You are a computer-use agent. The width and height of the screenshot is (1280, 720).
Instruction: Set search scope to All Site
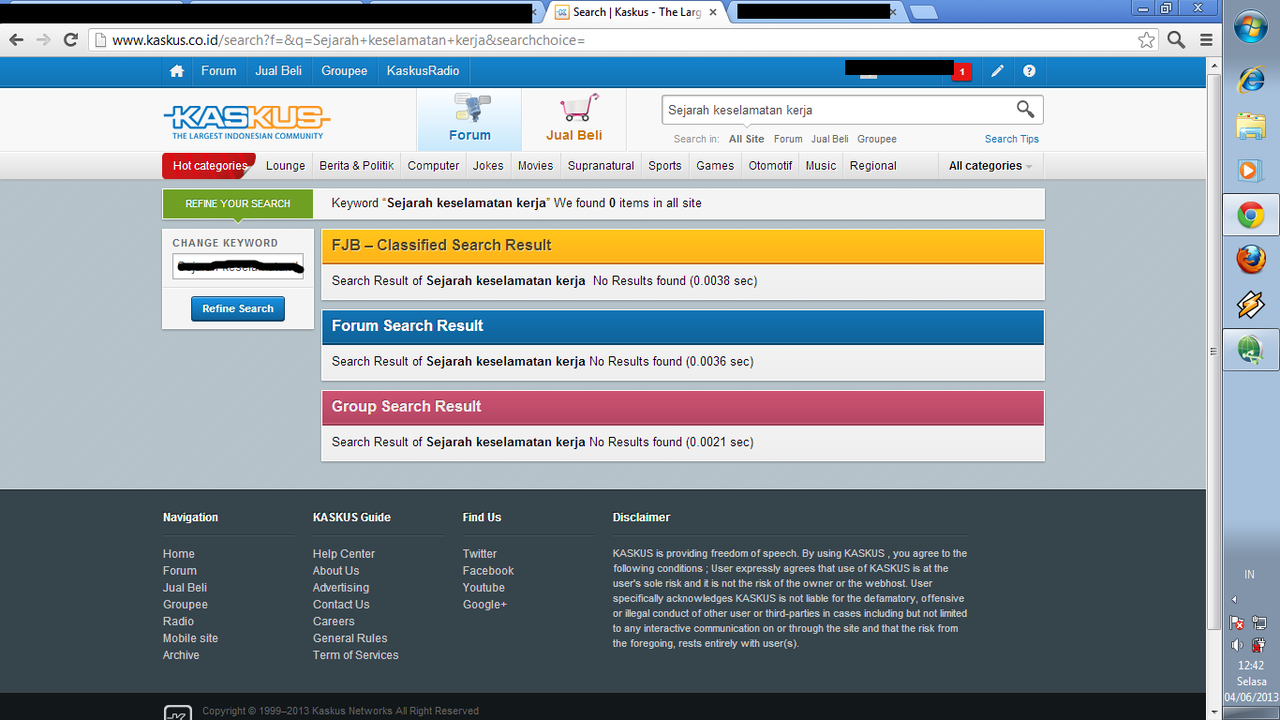pos(746,139)
